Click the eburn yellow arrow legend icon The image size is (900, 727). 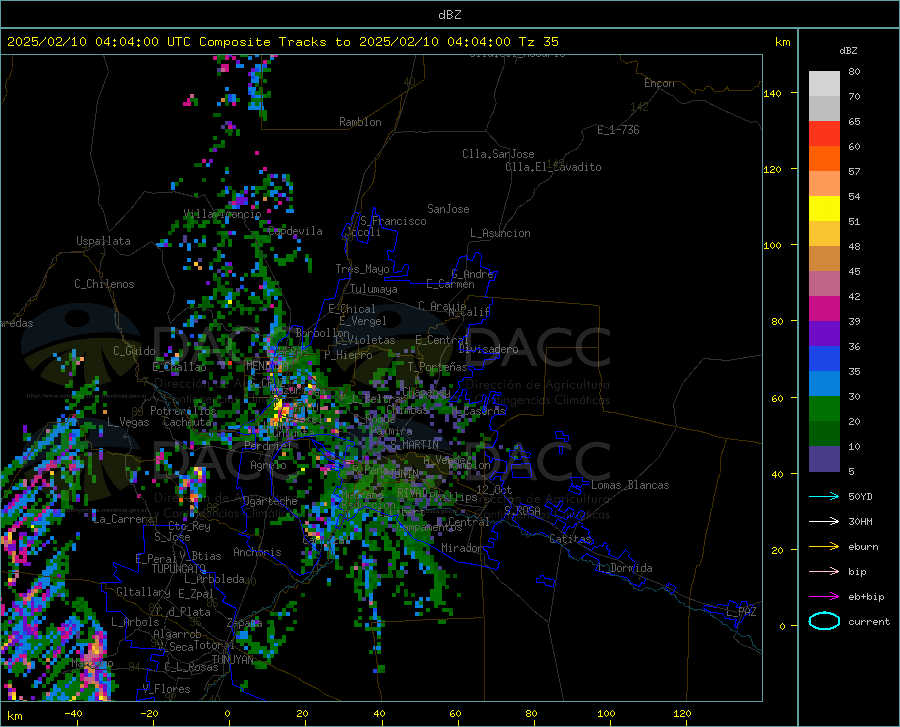tap(824, 546)
